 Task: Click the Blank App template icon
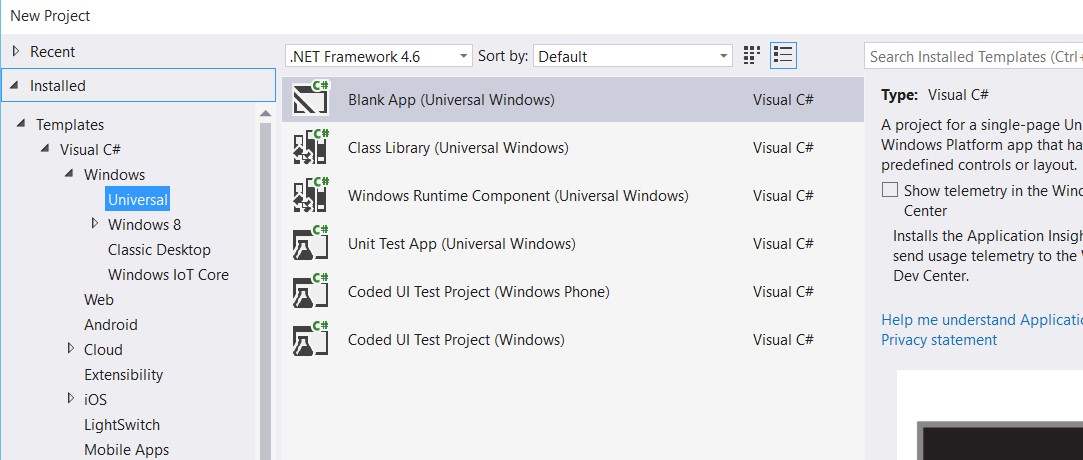[311, 98]
